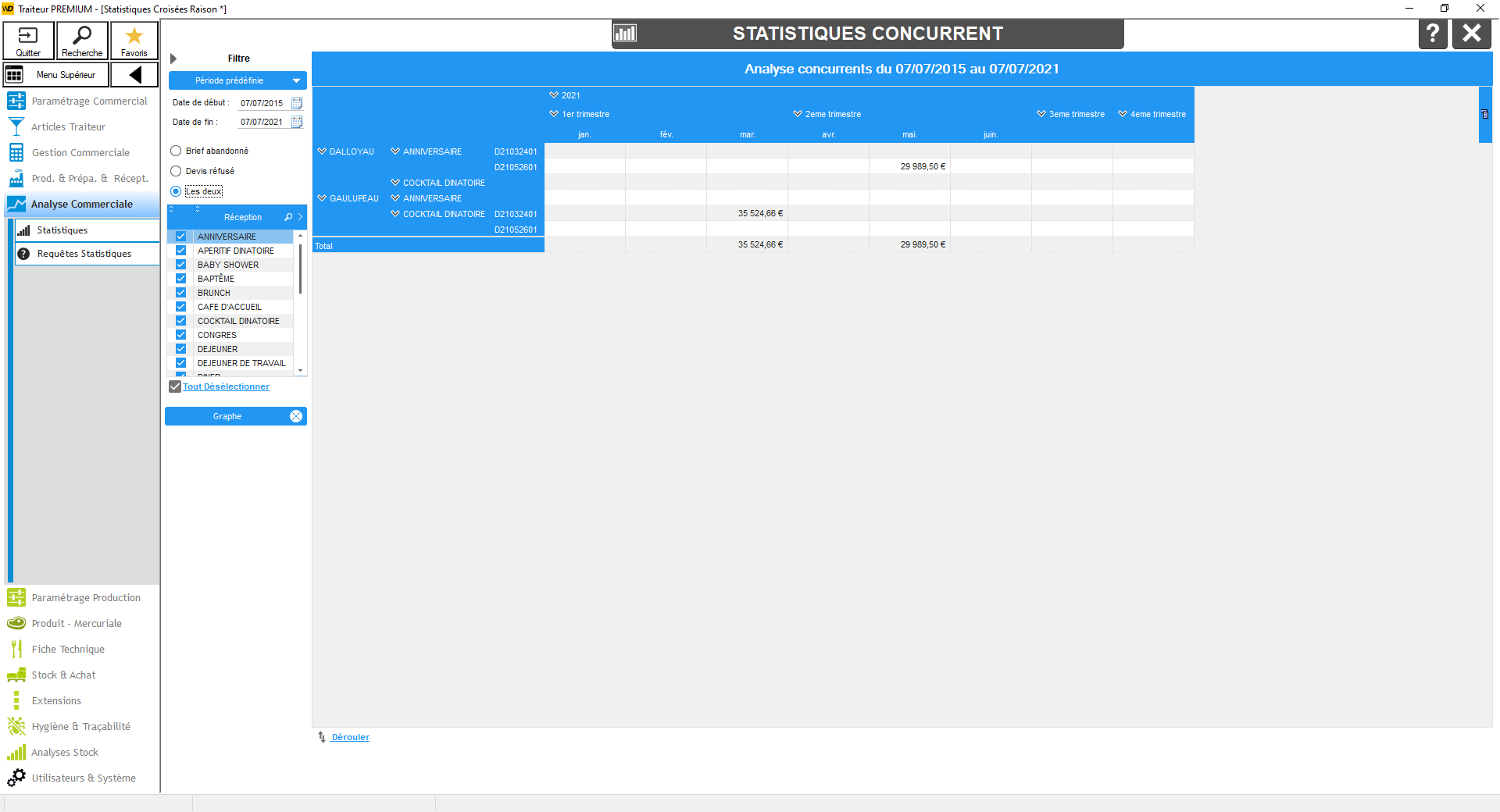Open the Recherche magnifier tool
Image resolution: width=1500 pixels, height=812 pixels.
coord(82,35)
